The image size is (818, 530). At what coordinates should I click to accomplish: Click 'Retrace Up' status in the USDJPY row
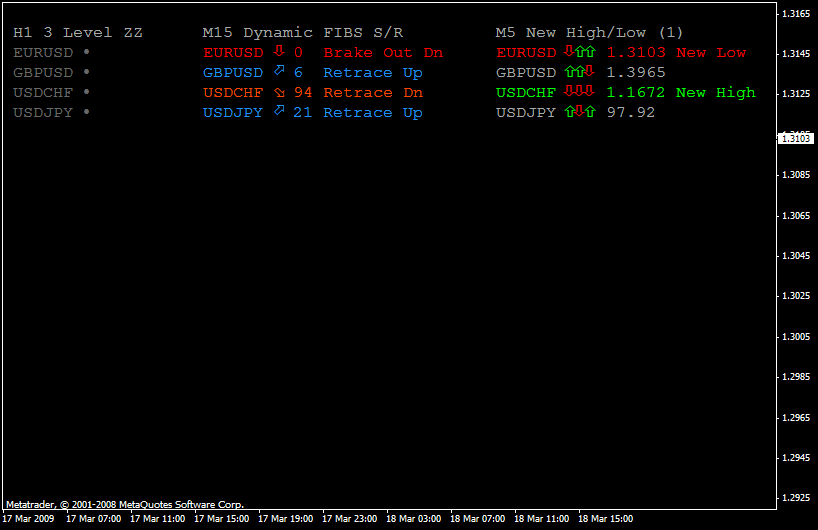(x=373, y=113)
